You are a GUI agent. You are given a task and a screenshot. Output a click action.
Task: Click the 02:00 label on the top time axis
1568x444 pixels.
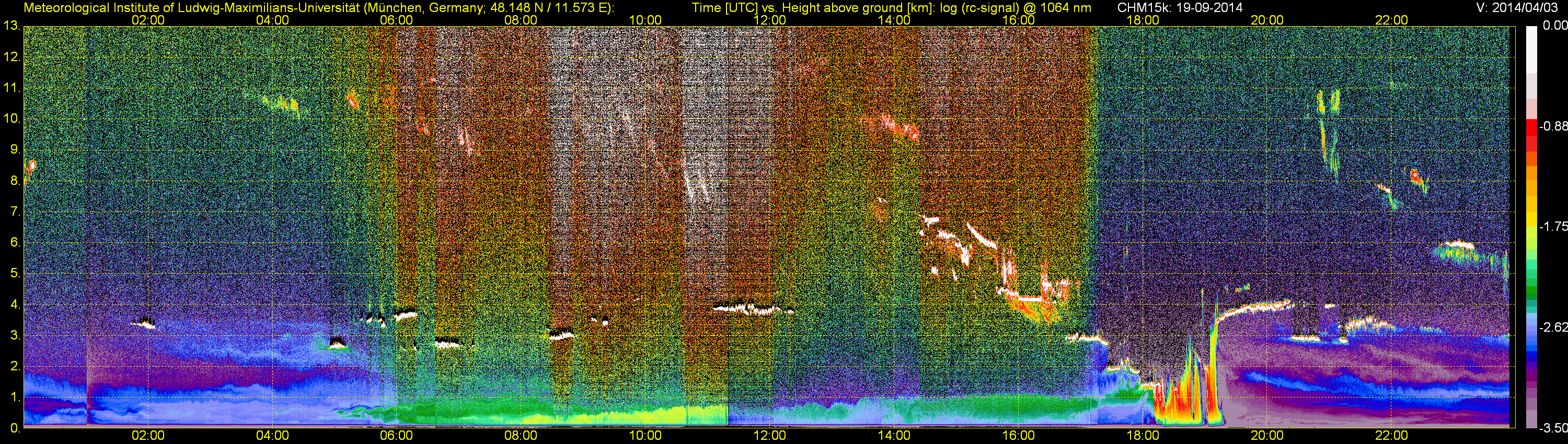tap(148, 20)
